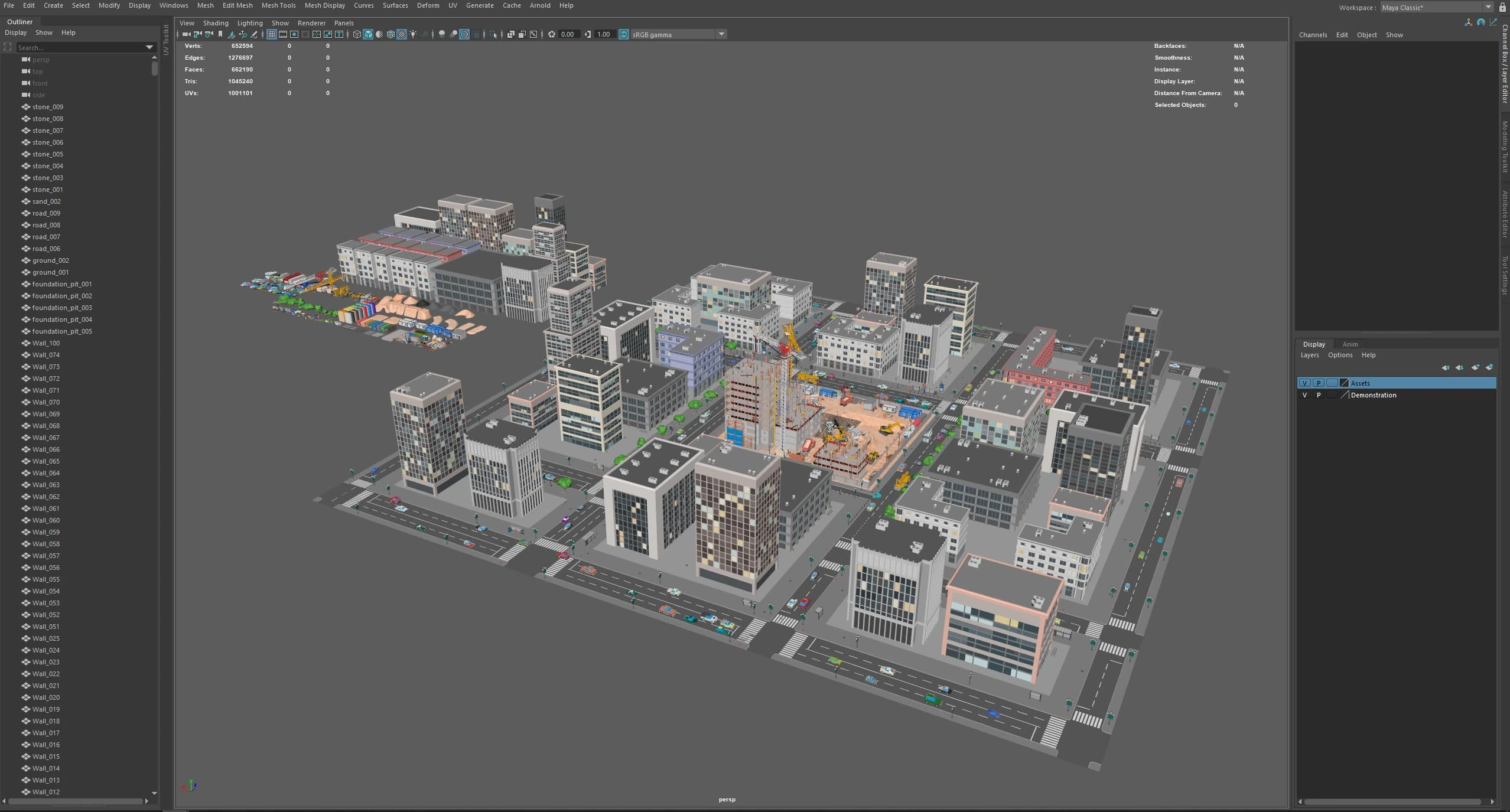The width and height of the screenshot is (1510, 812).
Task: Switch to the Anim layer tab
Action: coord(1350,344)
